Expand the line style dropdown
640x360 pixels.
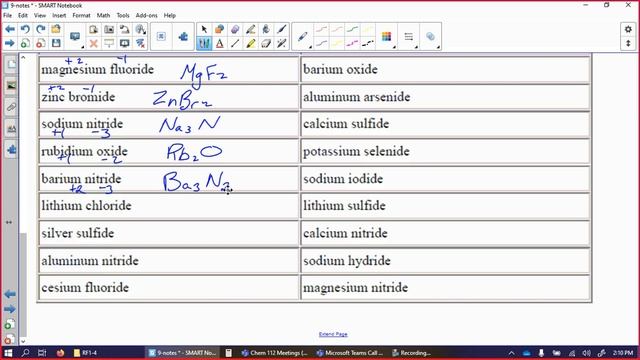(x=416, y=47)
